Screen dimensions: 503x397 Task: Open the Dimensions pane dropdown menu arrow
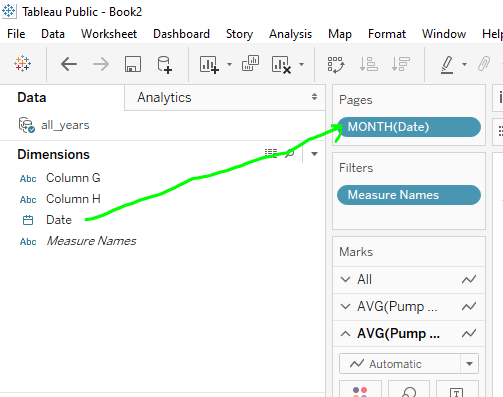coord(314,154)
